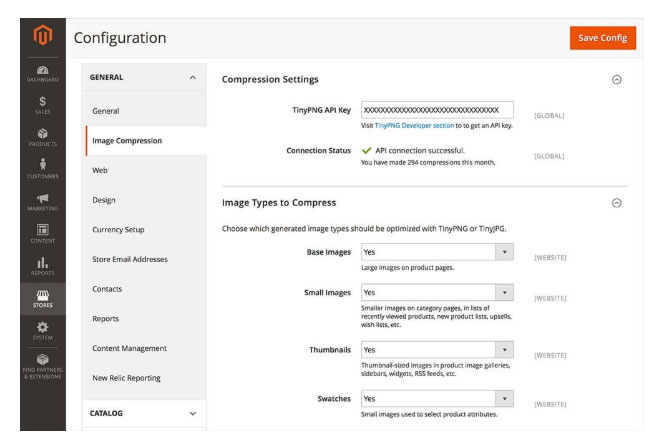The image size is (665, 447).
Task: Follow the TinyPNG Developer section link
Action: [414, 126]
